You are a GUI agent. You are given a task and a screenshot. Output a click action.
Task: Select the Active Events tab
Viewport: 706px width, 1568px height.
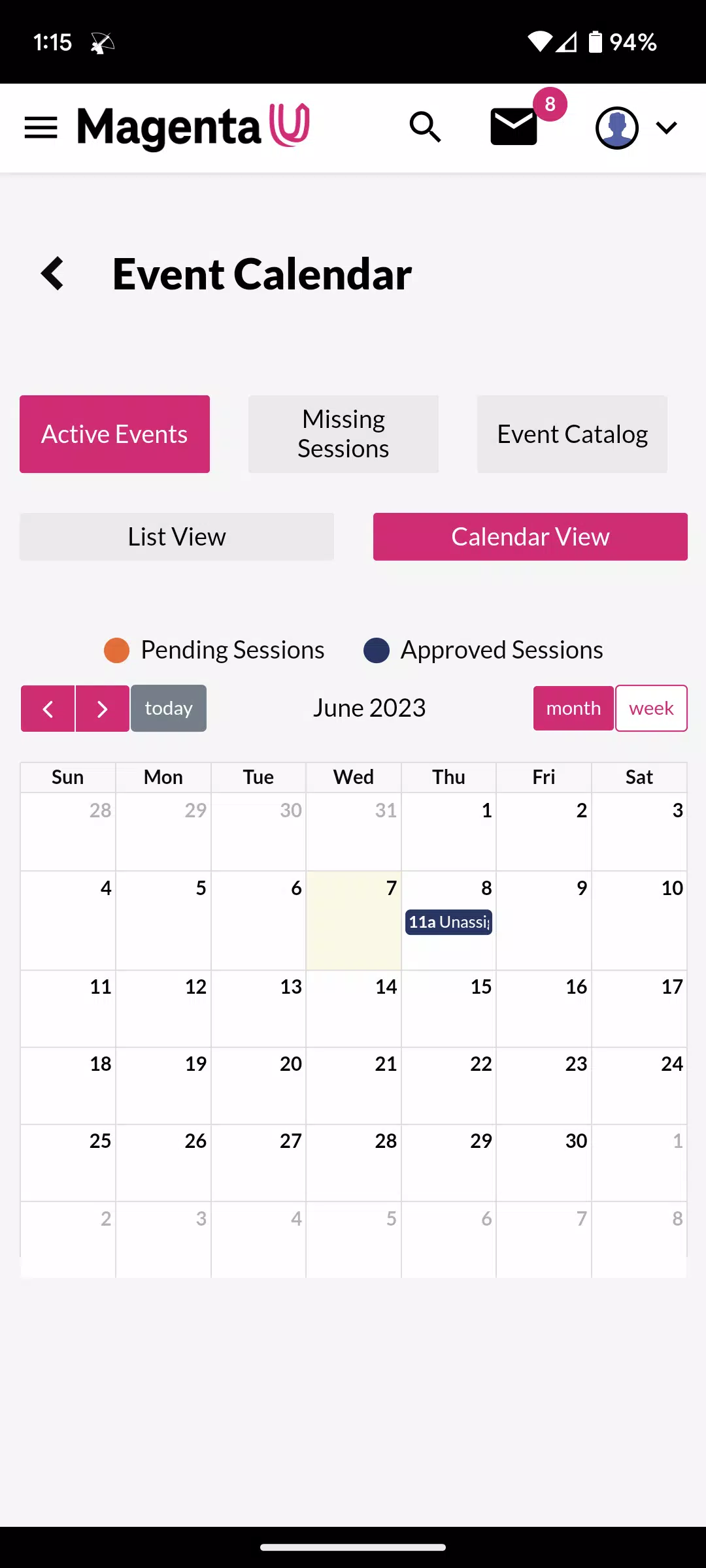click(x=114, y=434)
